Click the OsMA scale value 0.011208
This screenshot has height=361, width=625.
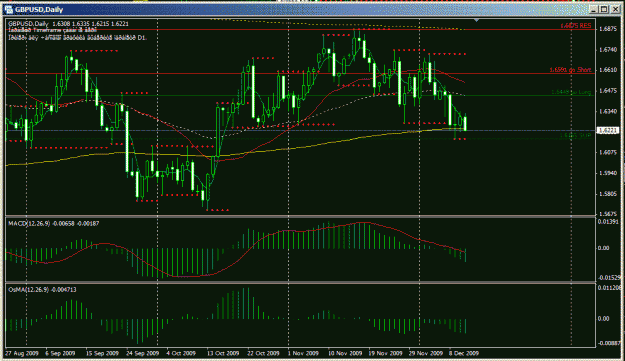tap(609, 287)
